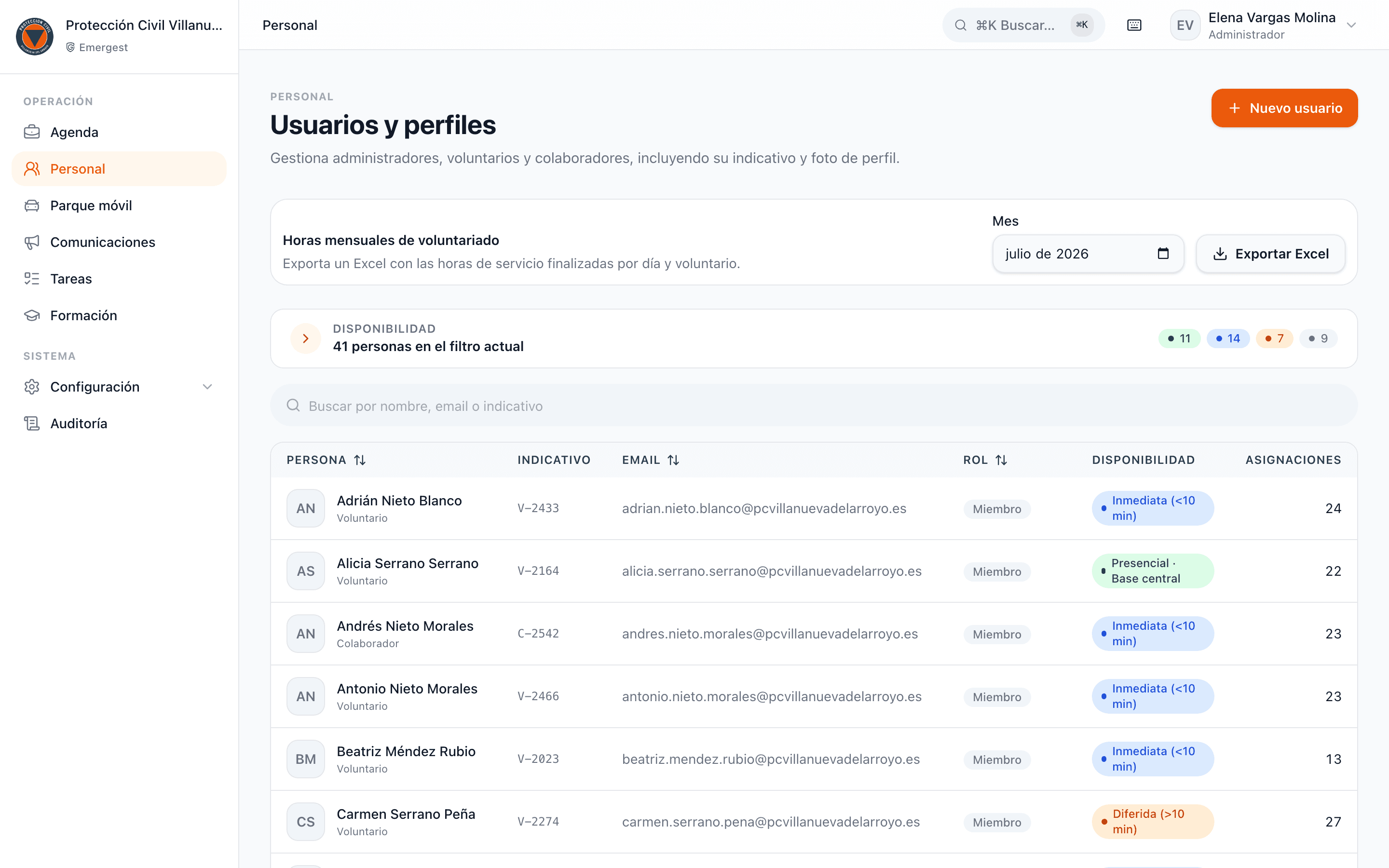This screenshot has height=868, width=1389.
Task: Click the Asignaciones column header
Action: click(x=1293, y=460)
